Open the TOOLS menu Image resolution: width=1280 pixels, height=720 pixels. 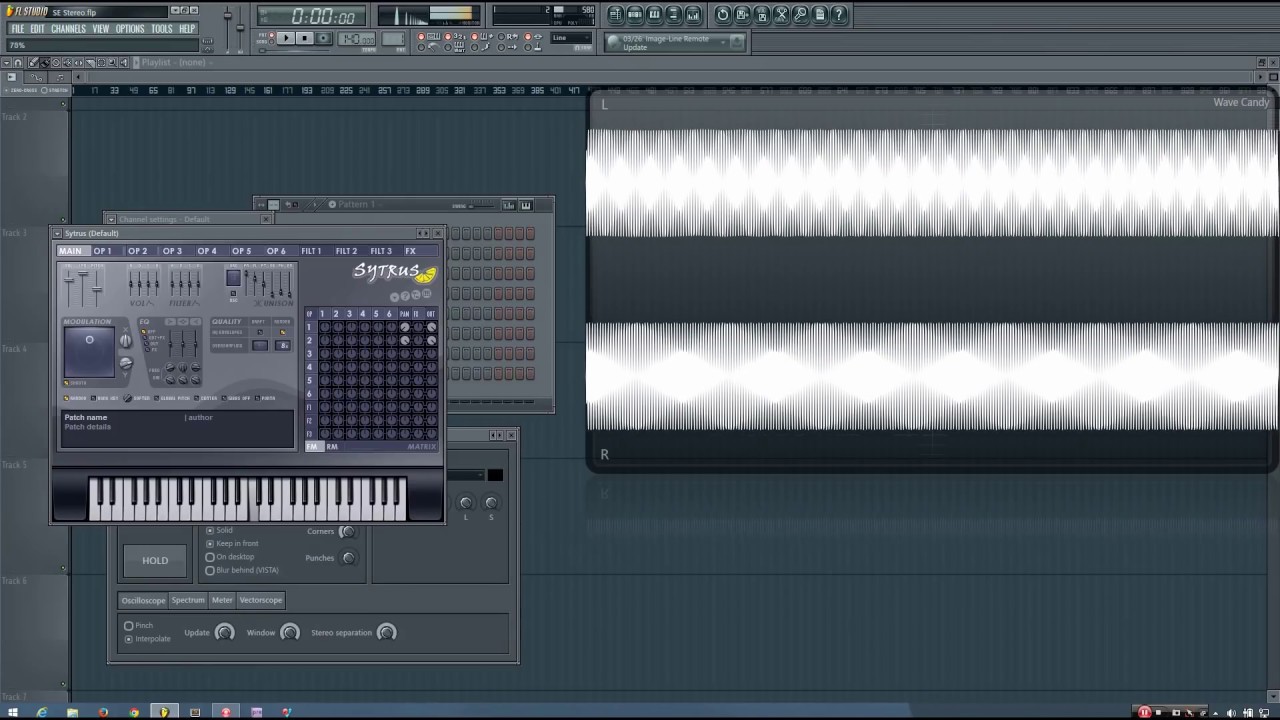pos(162,29)
